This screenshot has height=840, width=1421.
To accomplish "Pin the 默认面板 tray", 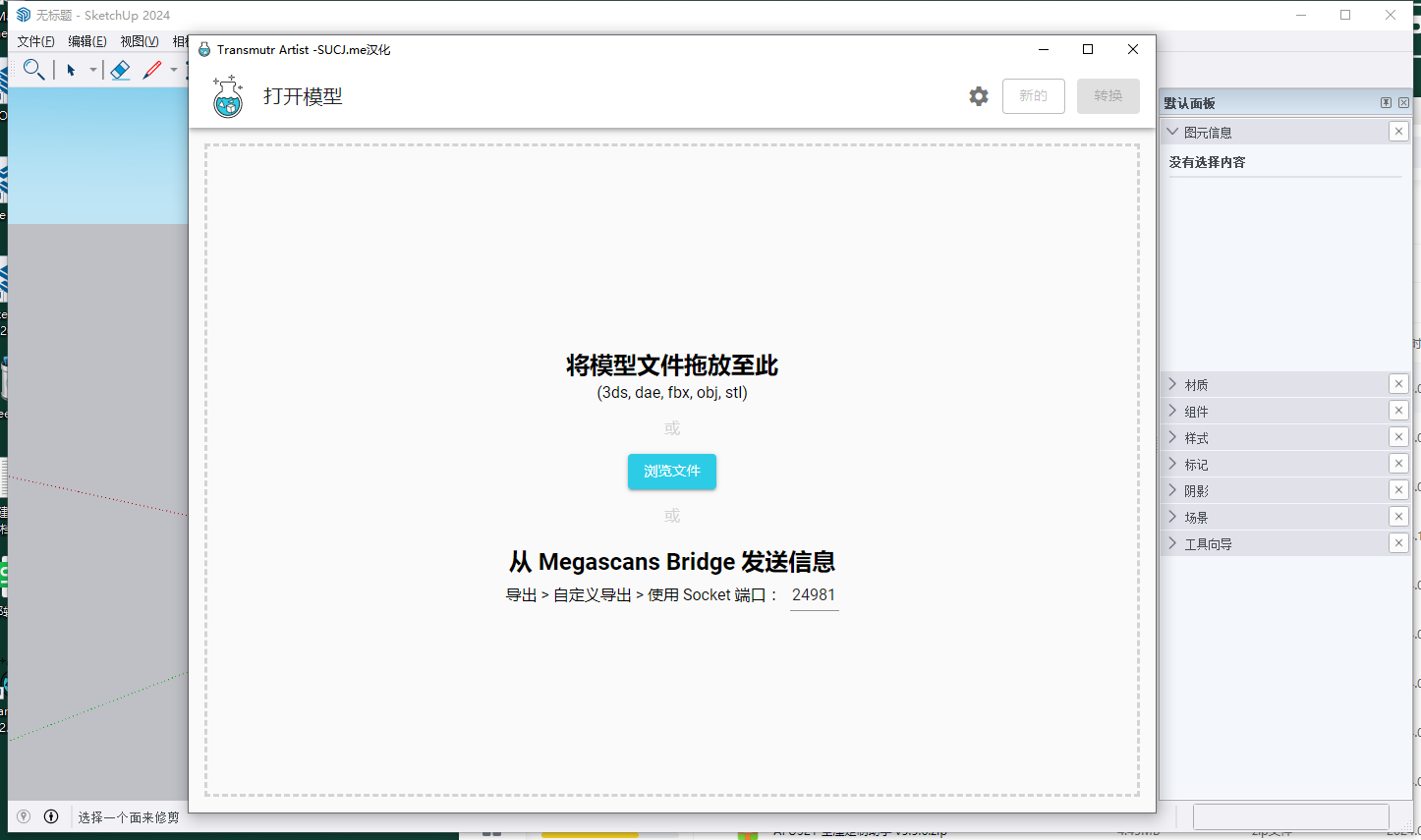I will tap(1386, 103).
